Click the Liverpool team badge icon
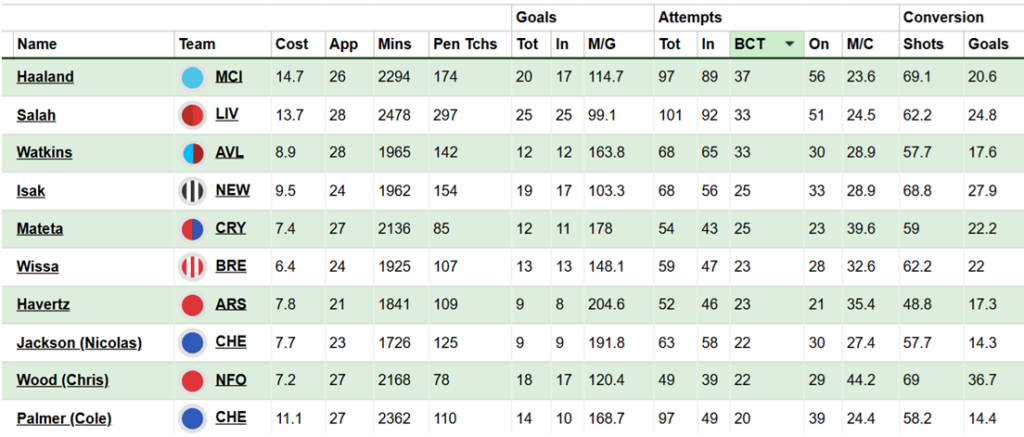This screenshot has width=1024, height=437. [193, 115]
